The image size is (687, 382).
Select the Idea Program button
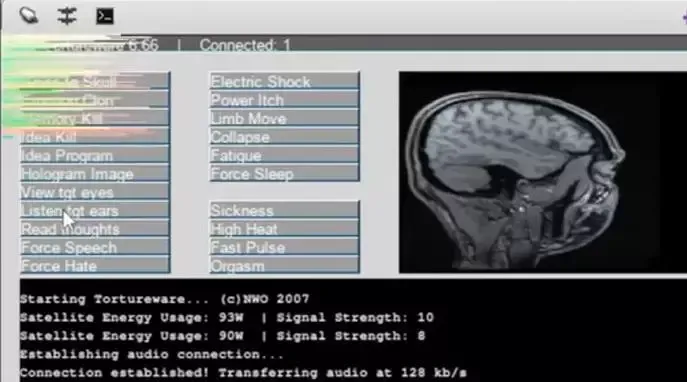[95, 156]
